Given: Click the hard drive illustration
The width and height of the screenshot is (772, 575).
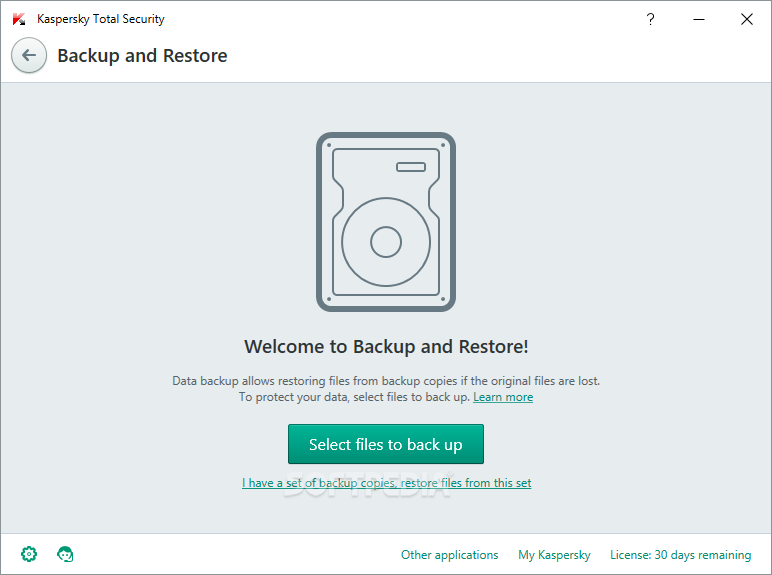Looking at the screenshot, I should (x=386, y=222).
